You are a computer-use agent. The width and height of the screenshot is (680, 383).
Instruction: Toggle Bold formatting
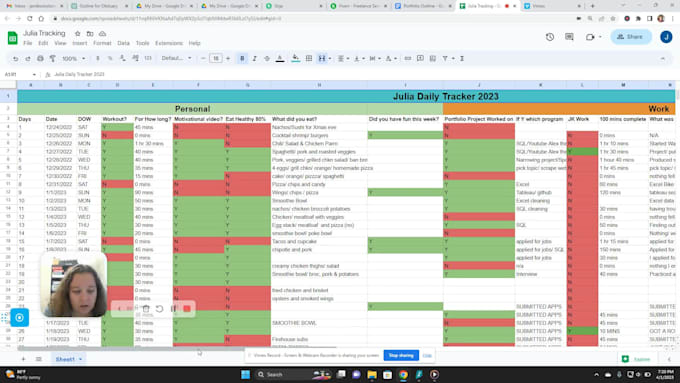(x=242, y=59)
